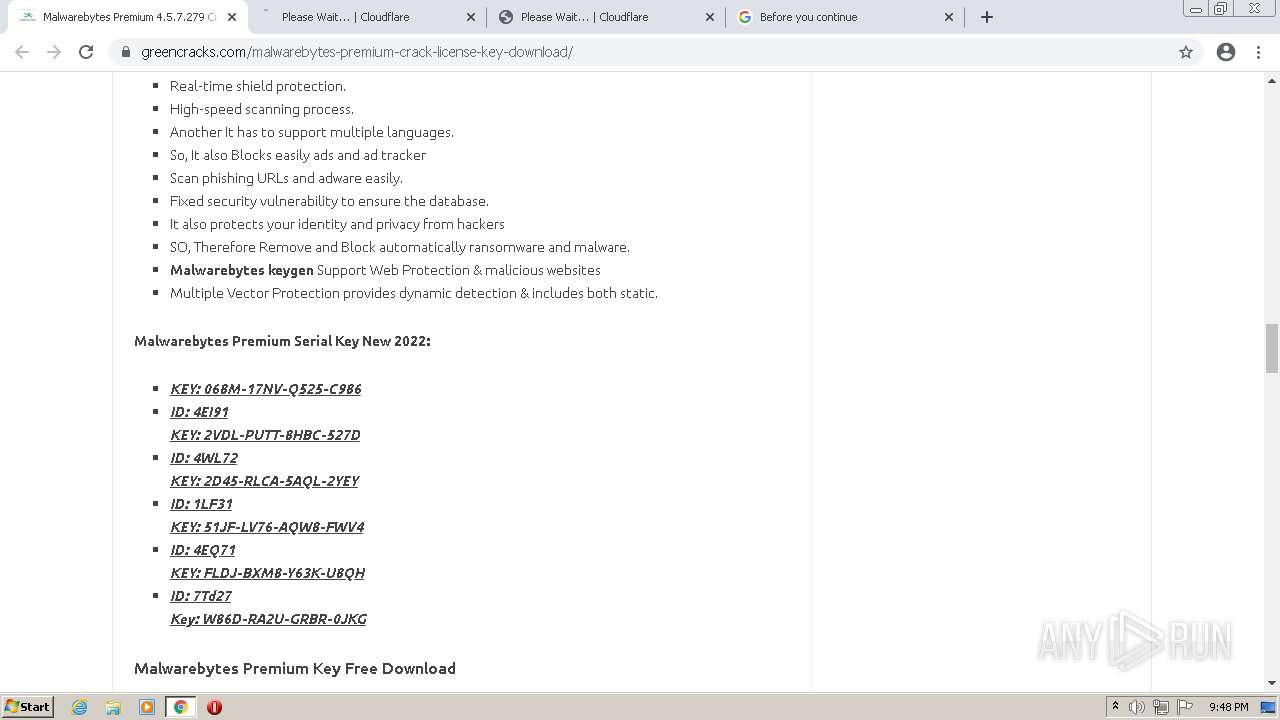This screenshot has height=720, width=1280.
Task: Open a new tab with the plus button
Action: (x=987, y=17)
